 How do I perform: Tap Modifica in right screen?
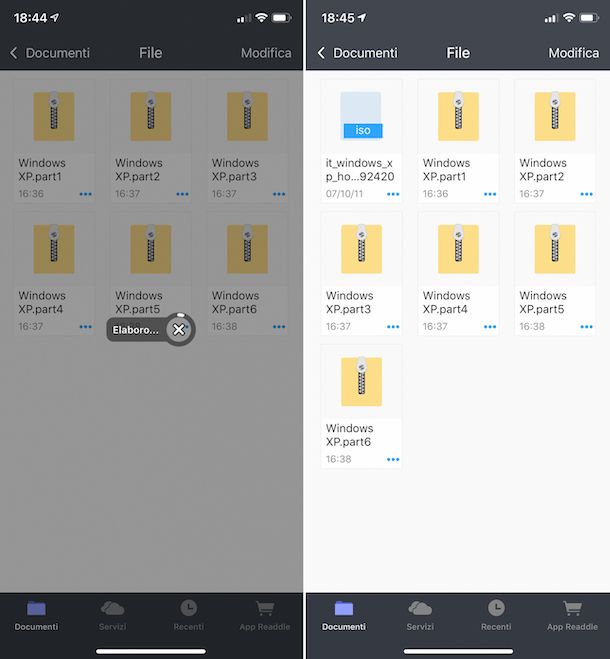[x=574, y=53]
